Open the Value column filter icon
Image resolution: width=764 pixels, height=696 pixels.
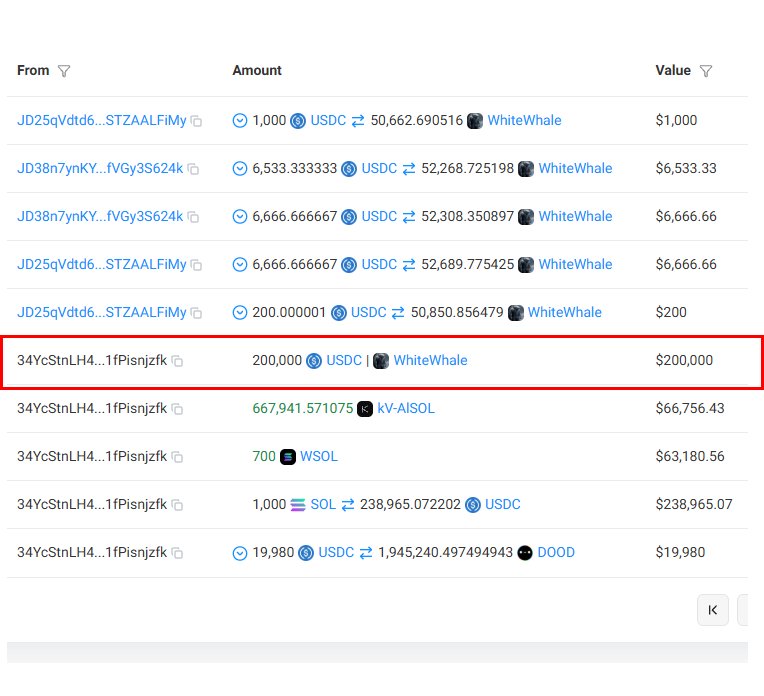pyautogui.click(x=706, y=71)
